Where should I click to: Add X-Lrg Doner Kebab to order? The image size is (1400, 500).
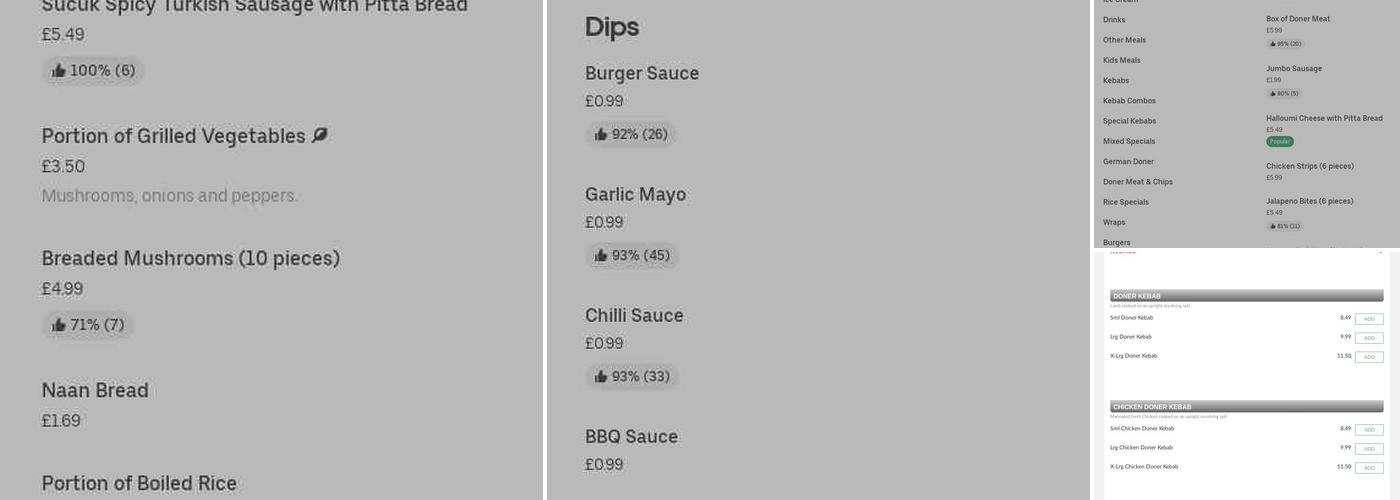[x=1369, y=357]
